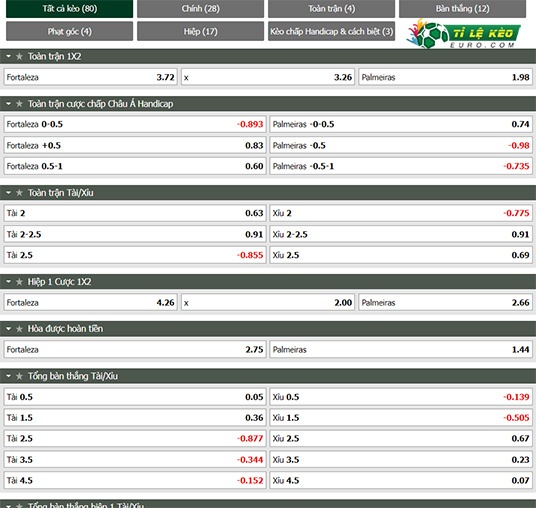This screenshot has width=536, height=508.
Task: Bet Palmeiras first half at 2.66
Action: (445, 303)
